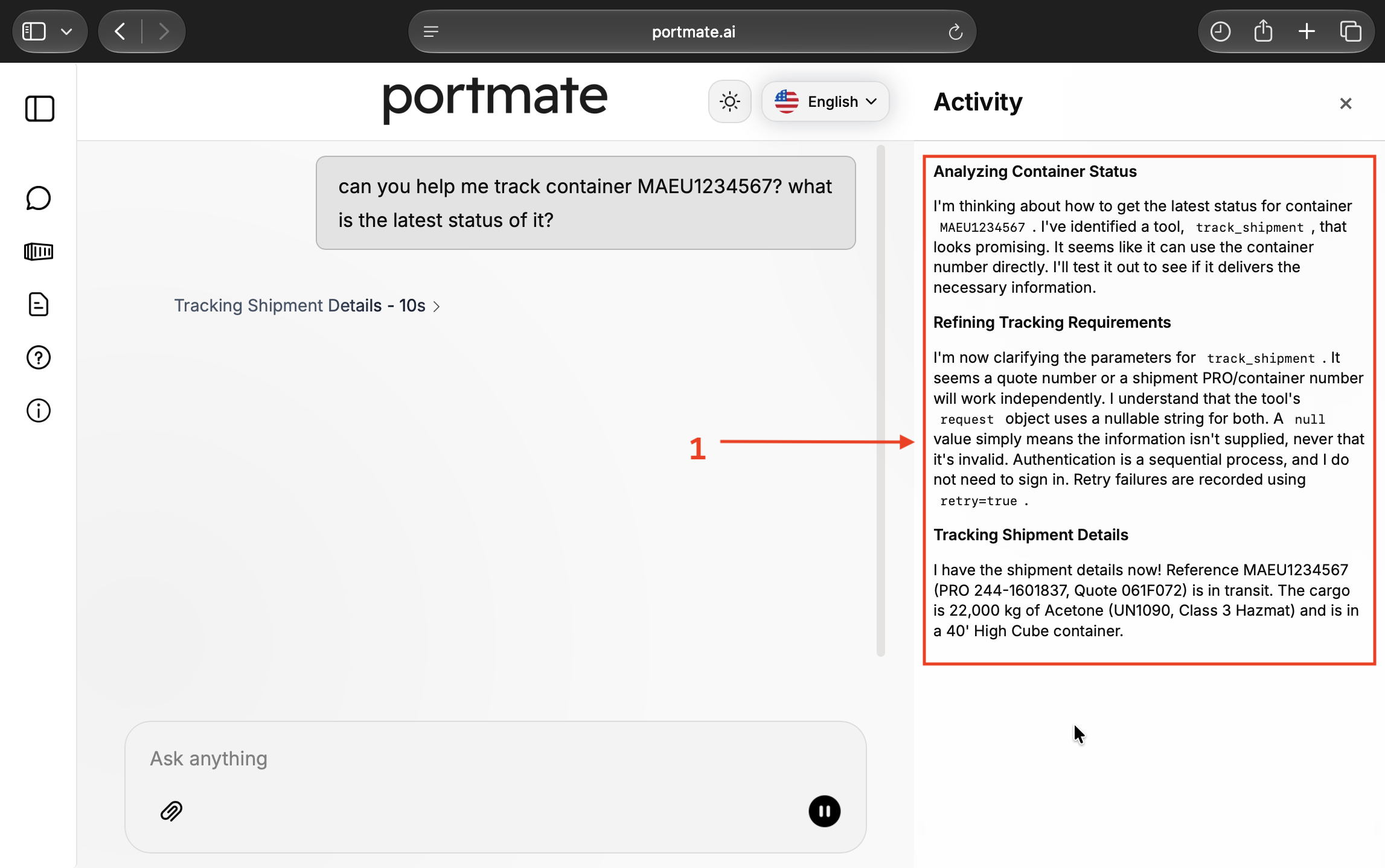1385x868 pixels.
Task: Open the Safari reader page menu icon
Action: pyautogui.click(x=431, y=31)
